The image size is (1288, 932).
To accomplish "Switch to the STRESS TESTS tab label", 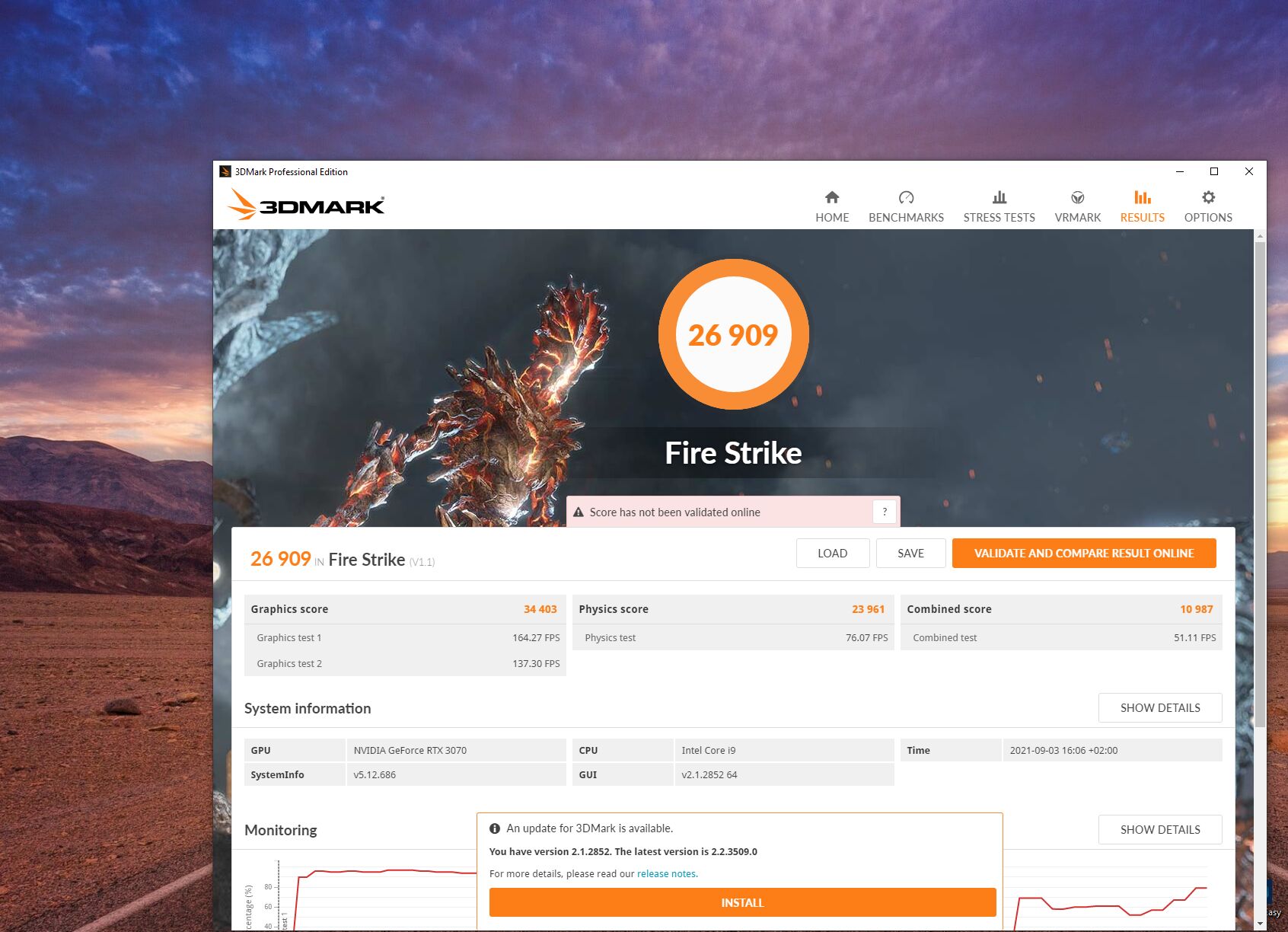I will pyautogui.click(x=999, y=218).
